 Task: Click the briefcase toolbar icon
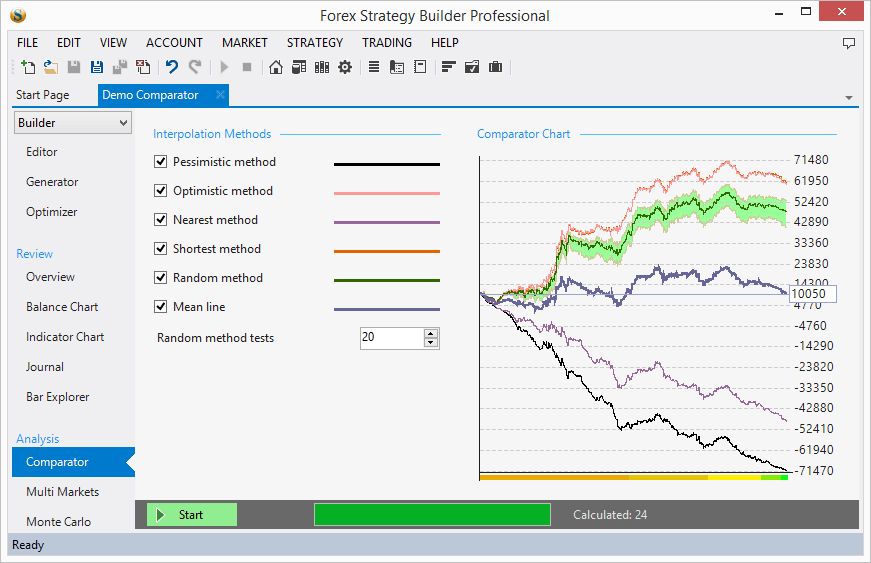point(495,67)
